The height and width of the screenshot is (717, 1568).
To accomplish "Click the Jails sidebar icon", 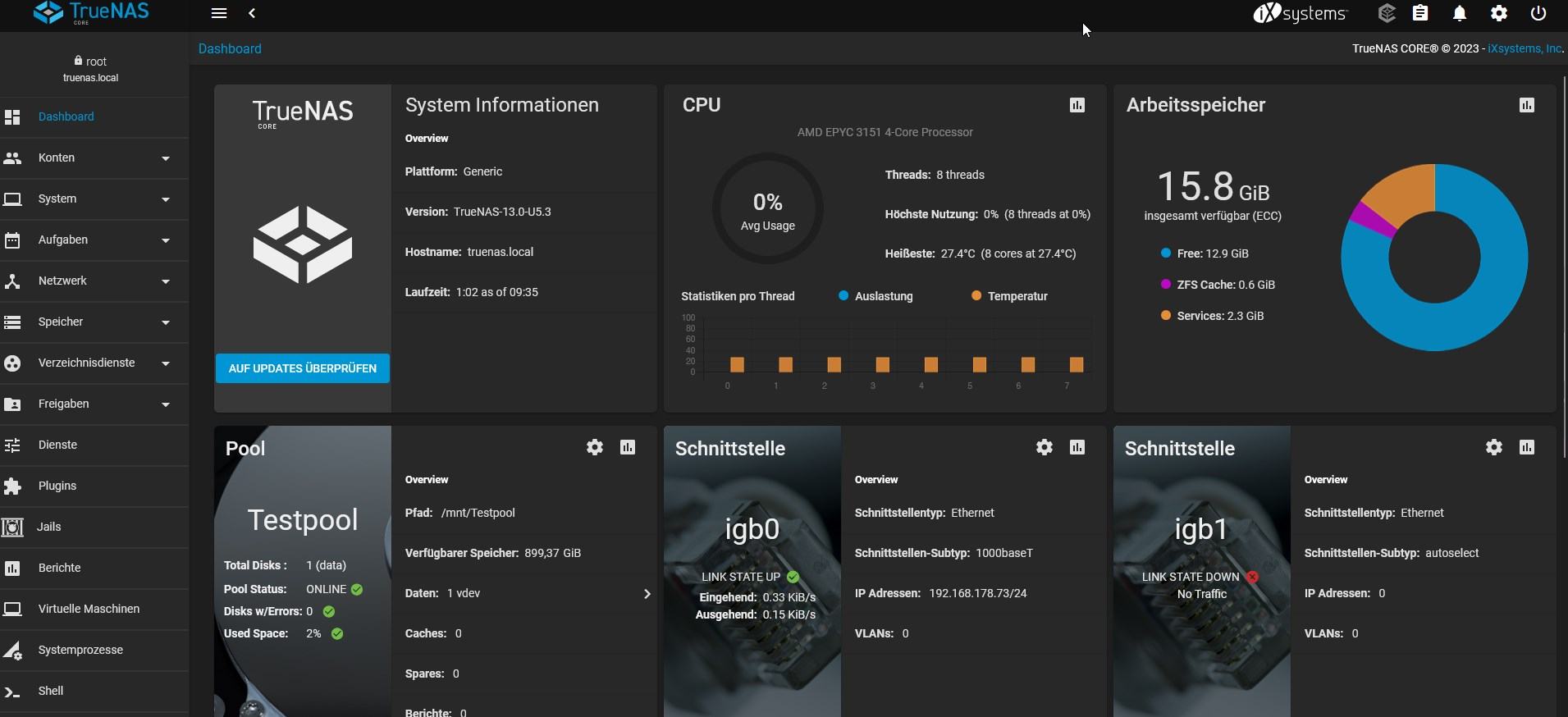I will pyautogui.click(x=12, y=527).
